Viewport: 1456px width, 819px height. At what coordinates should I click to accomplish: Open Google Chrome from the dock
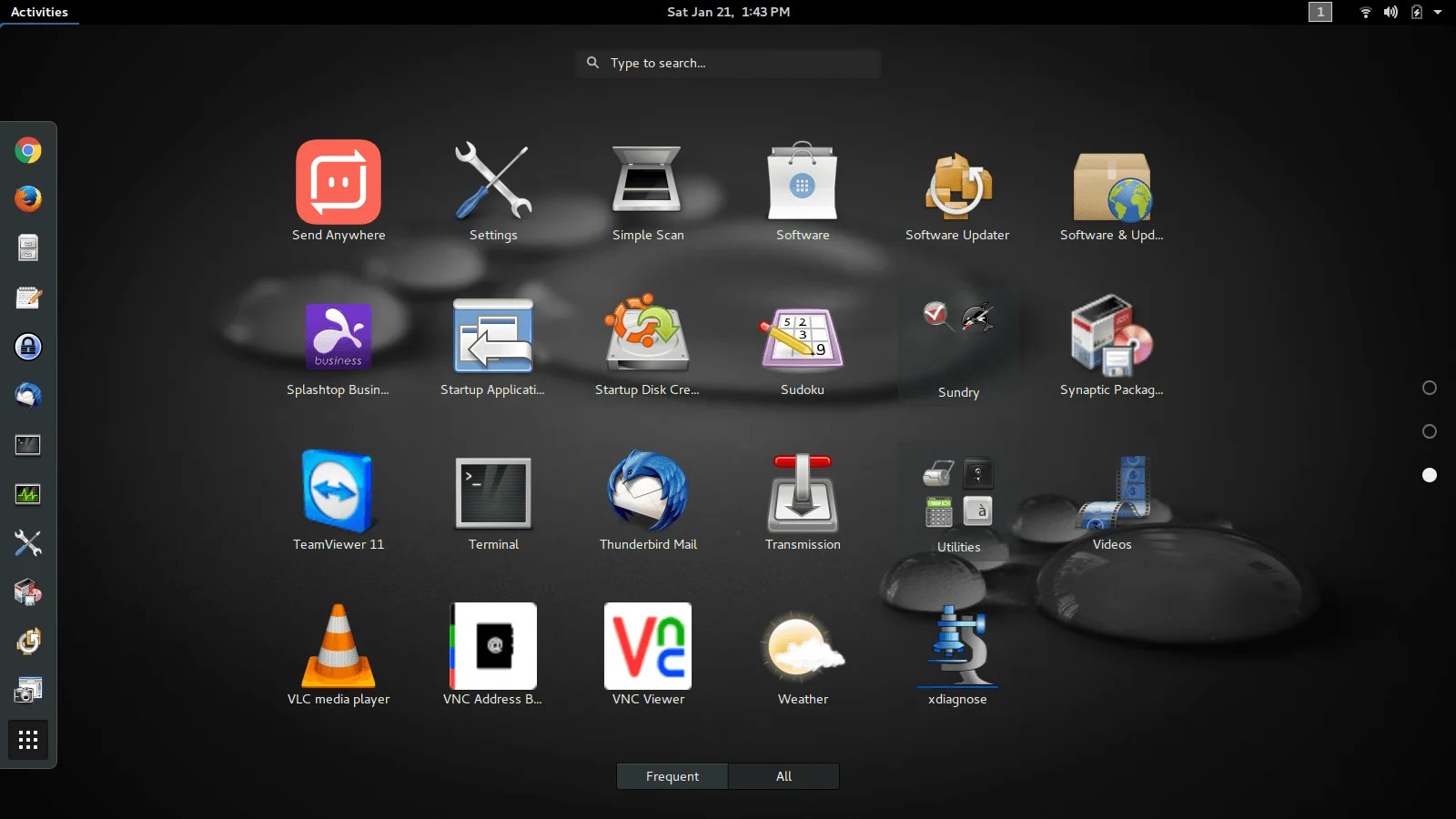click(28, 150)
